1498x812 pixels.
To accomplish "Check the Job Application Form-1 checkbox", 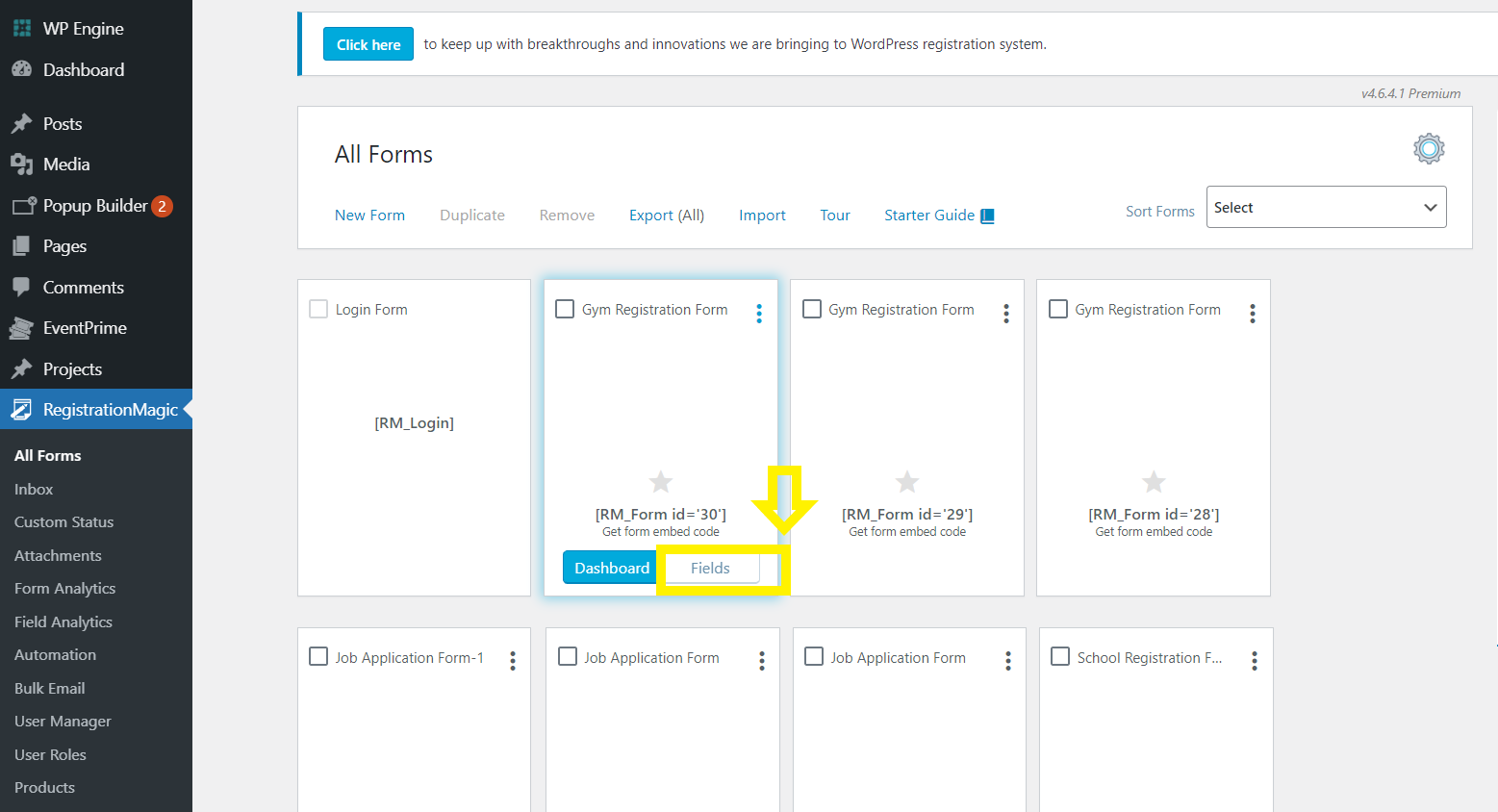I will tap(318, 656).
